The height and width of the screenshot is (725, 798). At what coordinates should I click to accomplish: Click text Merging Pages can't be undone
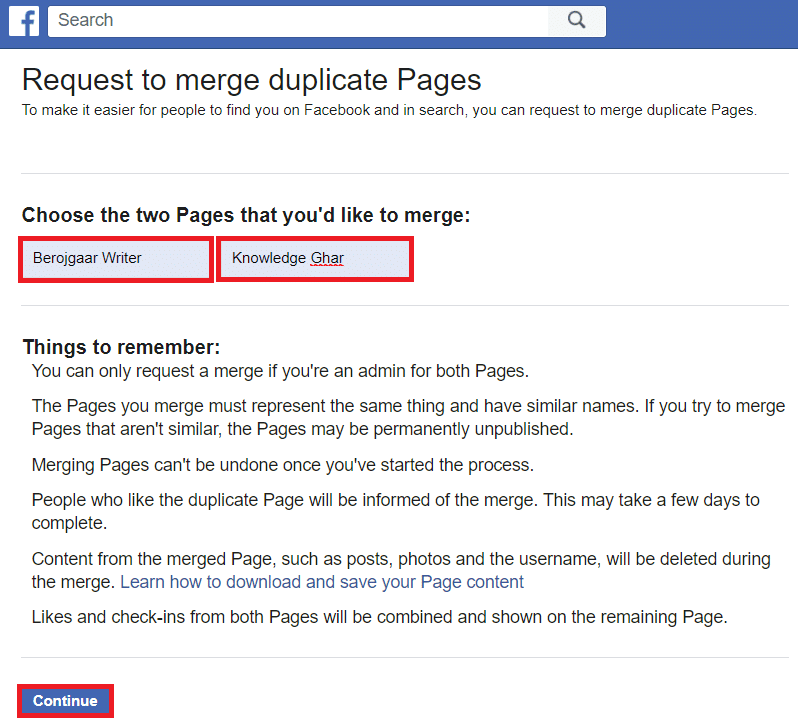coord(282,465)
